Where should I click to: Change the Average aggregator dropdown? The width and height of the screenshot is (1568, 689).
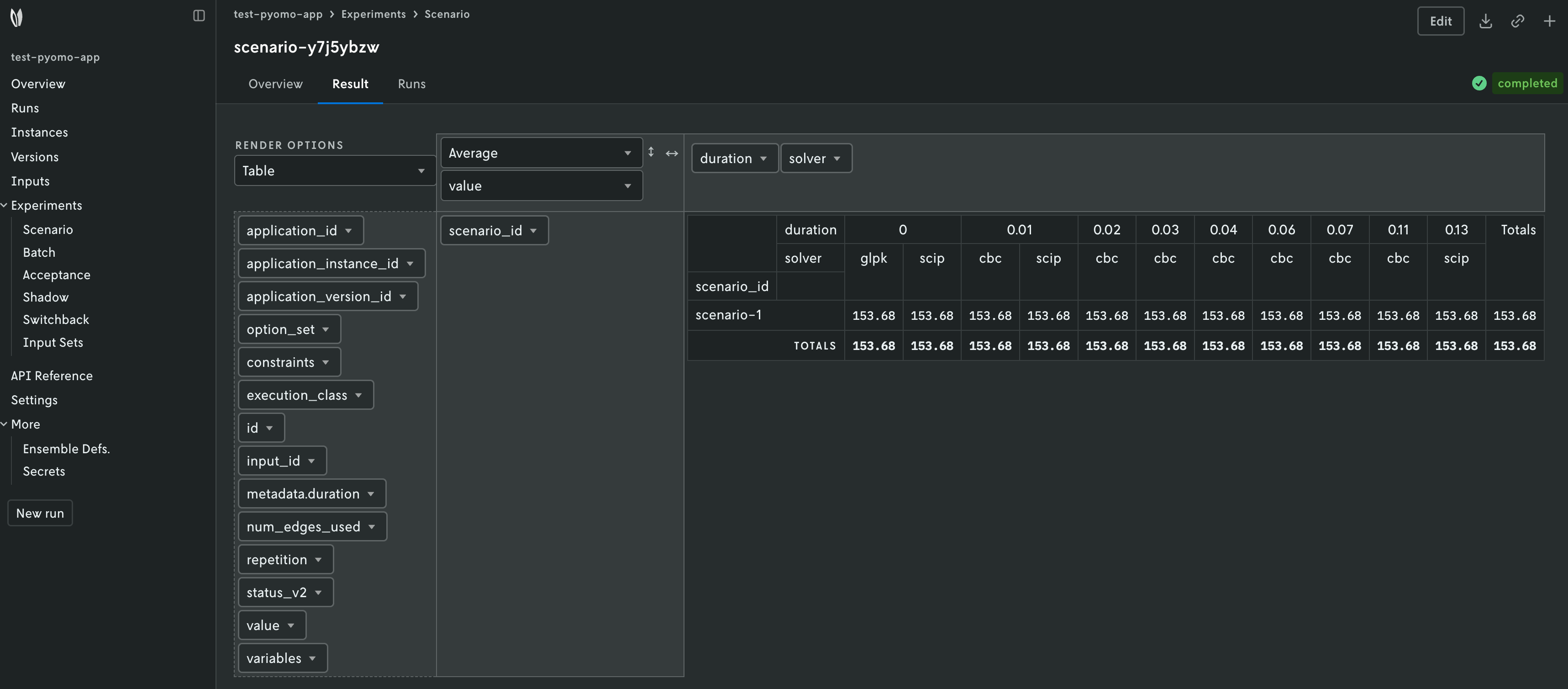541,153
